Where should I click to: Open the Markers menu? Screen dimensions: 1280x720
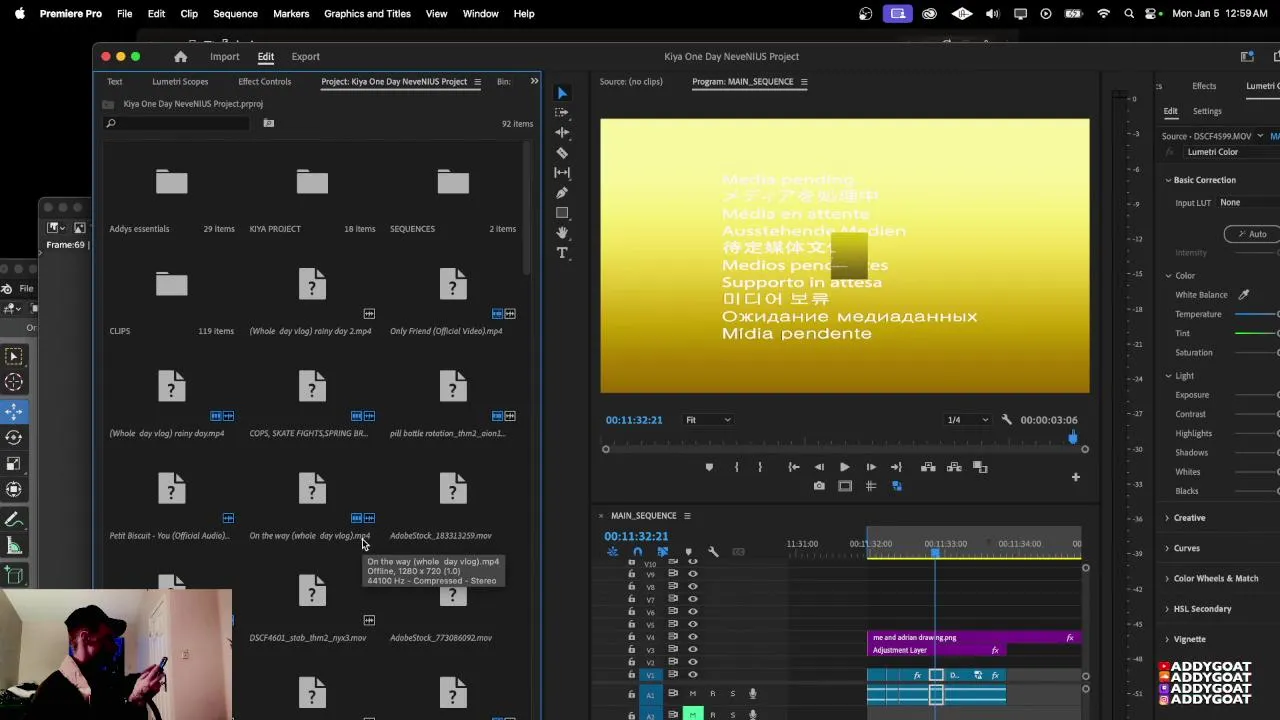click(x=291, y=14)
